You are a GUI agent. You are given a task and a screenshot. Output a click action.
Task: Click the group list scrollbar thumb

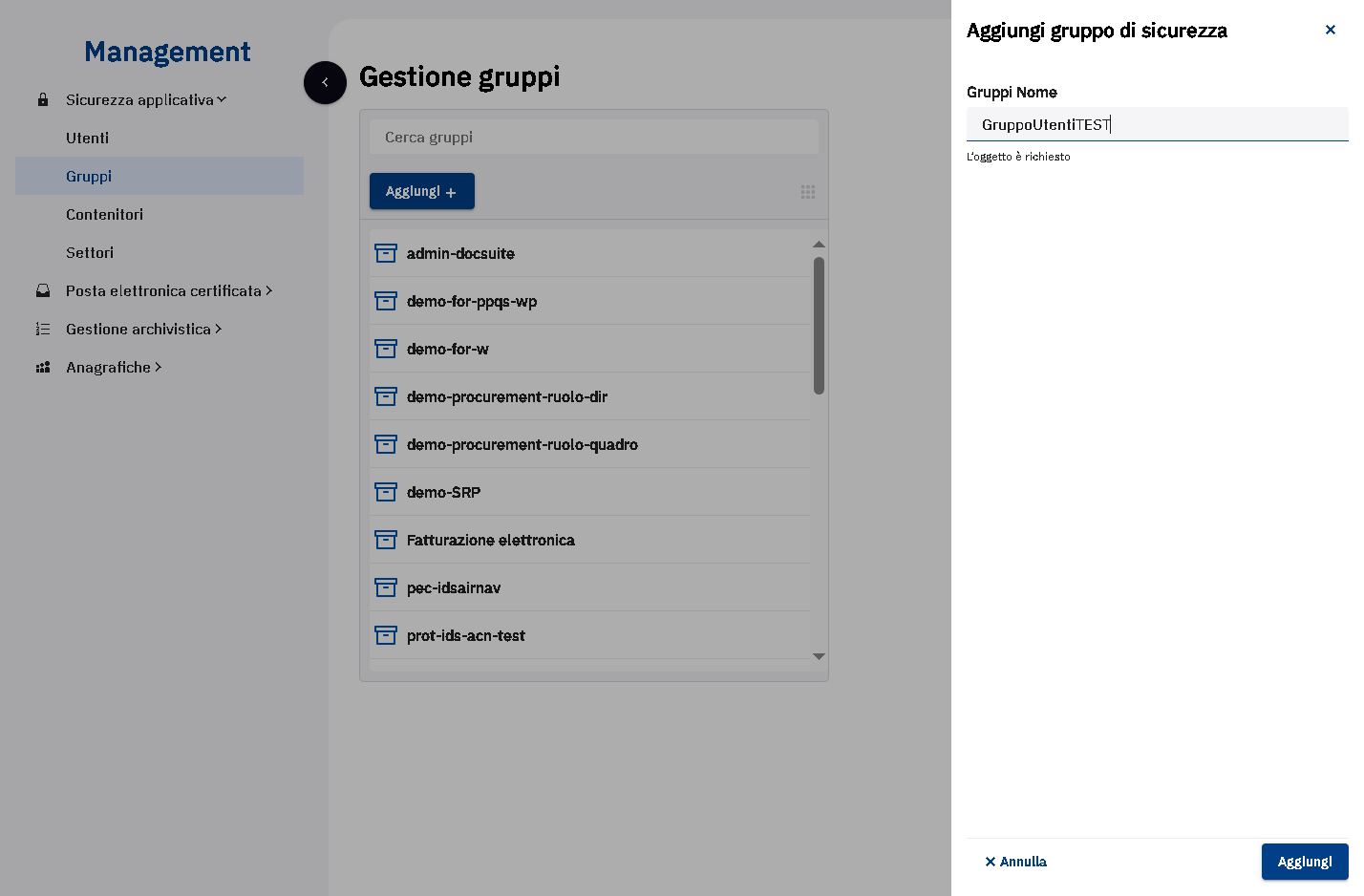(x=819, y=325)
